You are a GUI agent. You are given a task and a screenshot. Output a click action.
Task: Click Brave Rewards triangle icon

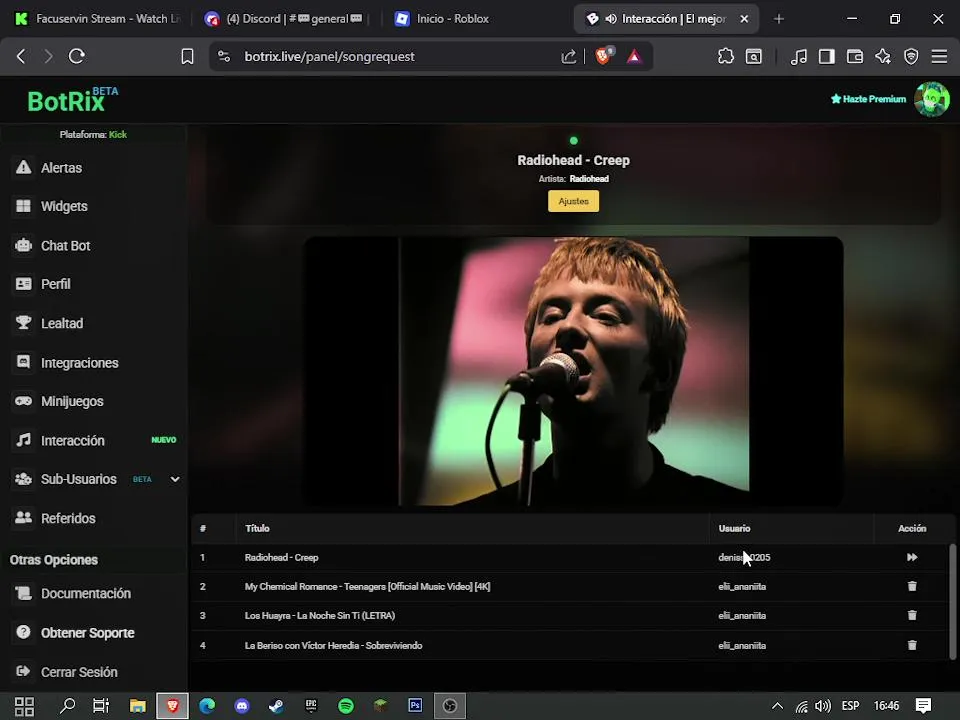[x=634, y=56]
